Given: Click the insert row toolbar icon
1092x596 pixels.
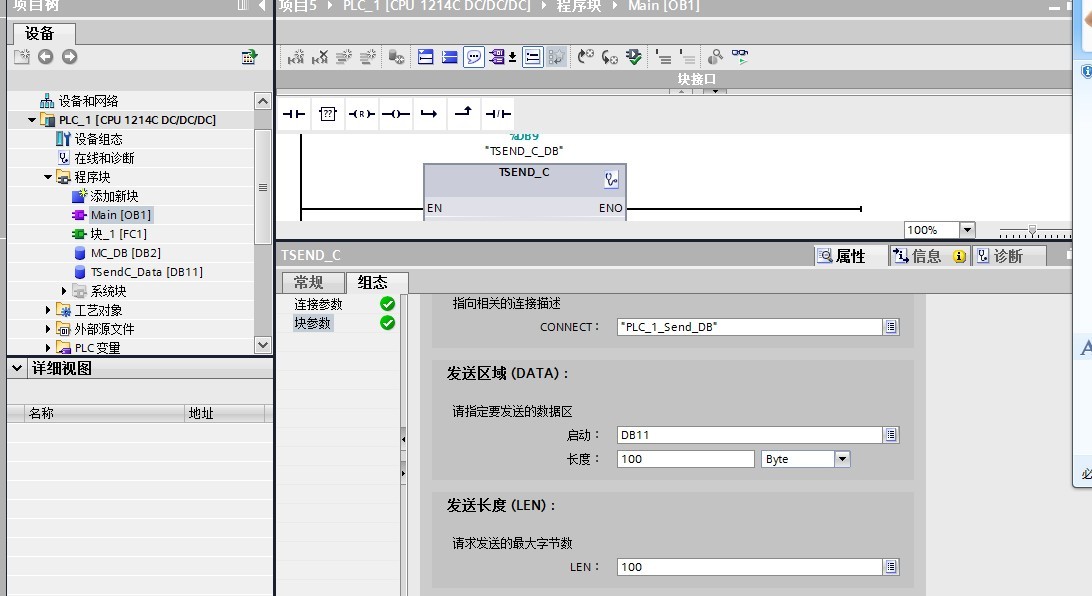Looking at the screenshot, I should pos(343,57).
